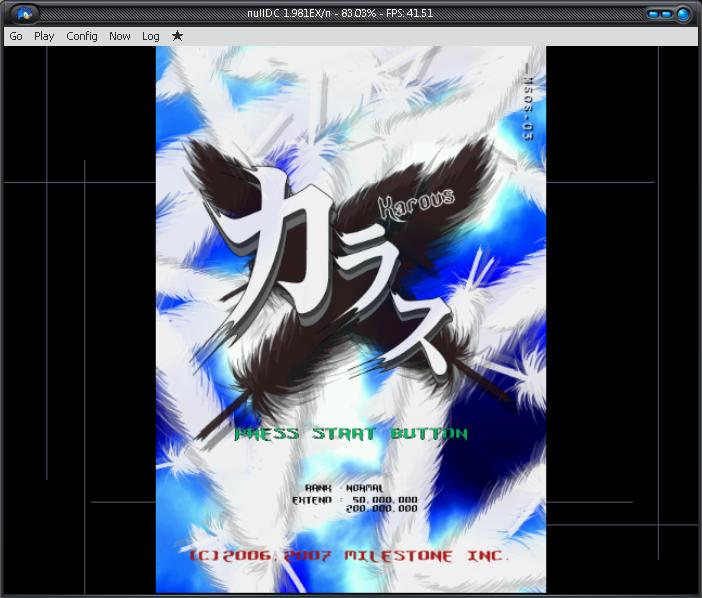702x598 pixels.
Task: Open the Go menu
Action: (x=16, y=36)
